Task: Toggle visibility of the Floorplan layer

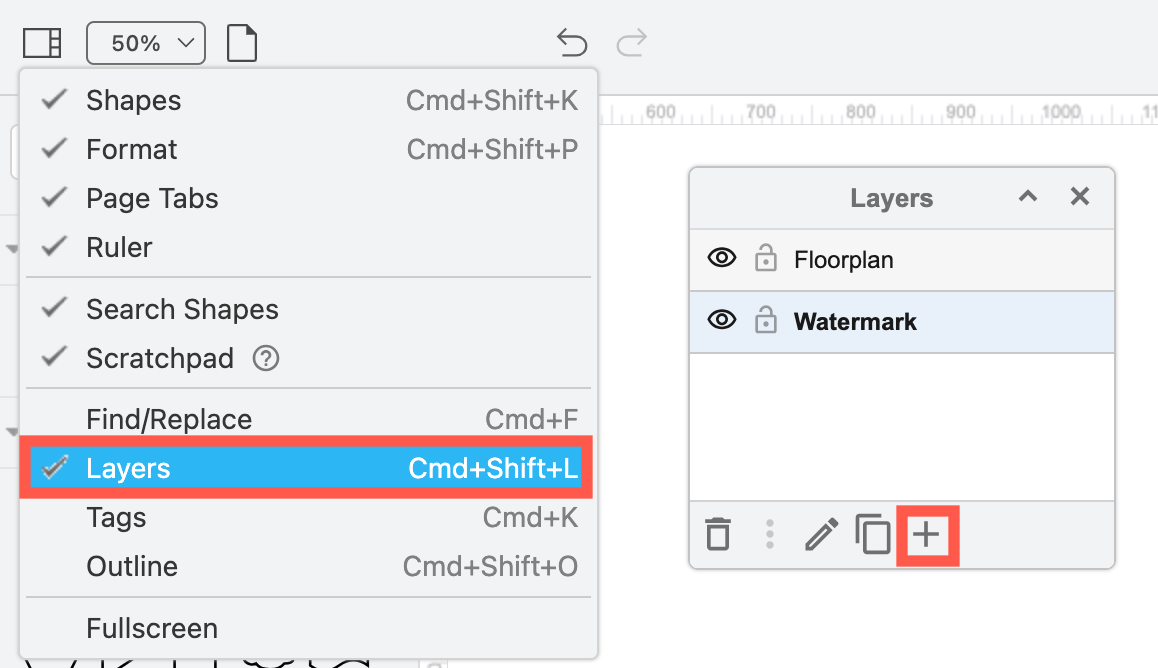Action: [x=722, y=258]
